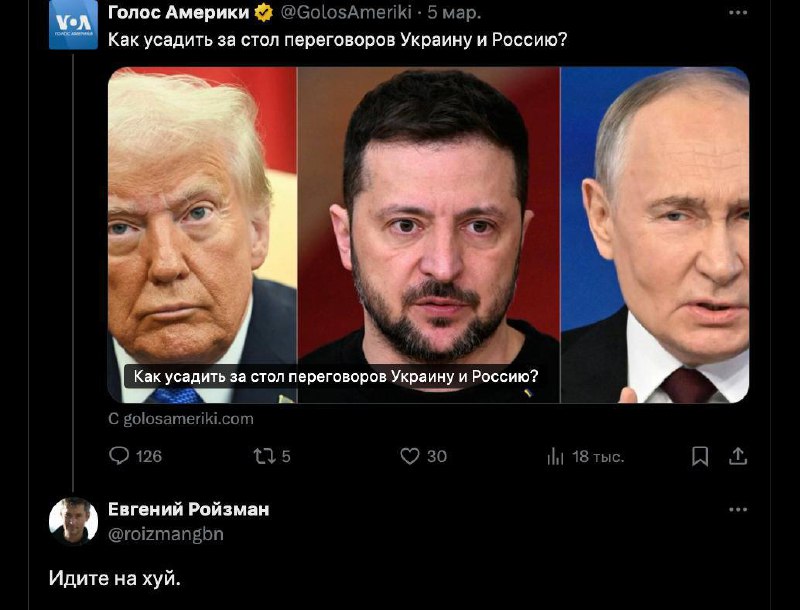Image resolution: width=800 pixels, height=610 pixels.
Task: View analytics icon showing 18 тыс.
Action: point(555,456)
